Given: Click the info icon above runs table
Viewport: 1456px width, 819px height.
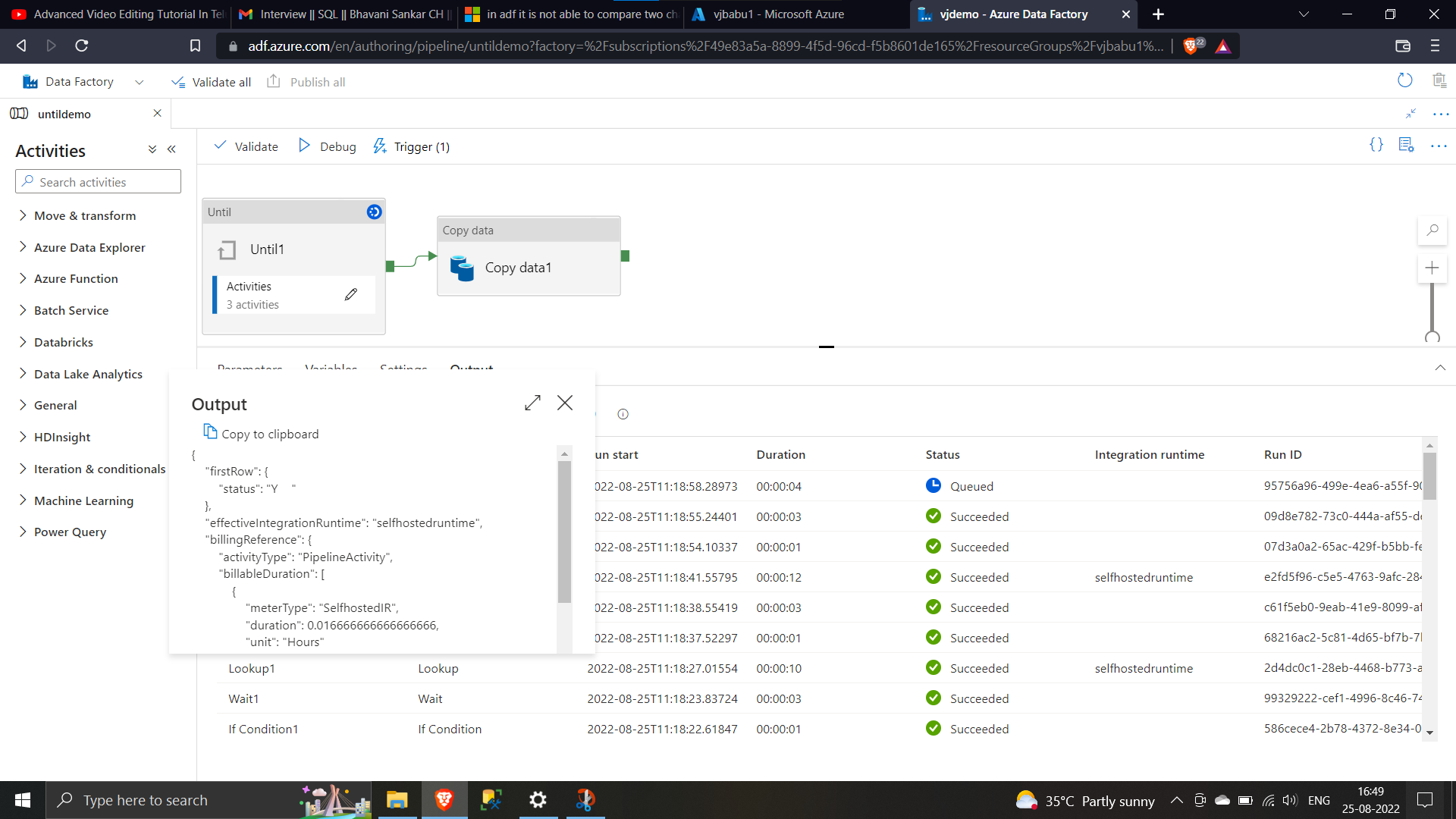Looking at the screenshot, I should coord(623,414).
